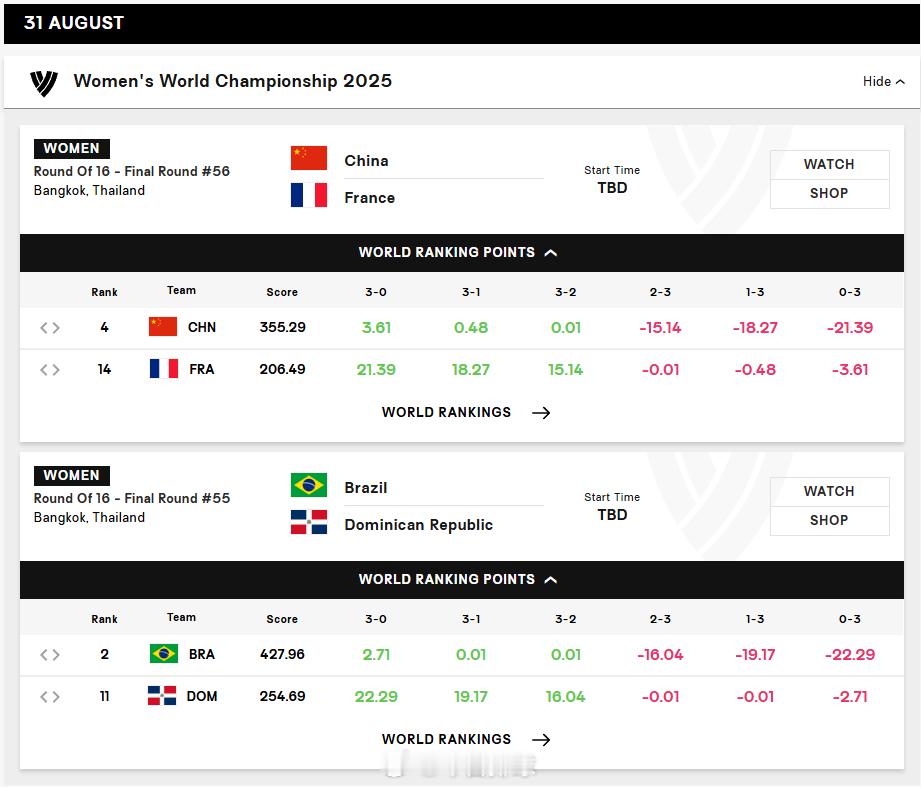Click the Dominican Republic flag in match header
The height and width of the screenshot is (787, 921).
(309, 522)
